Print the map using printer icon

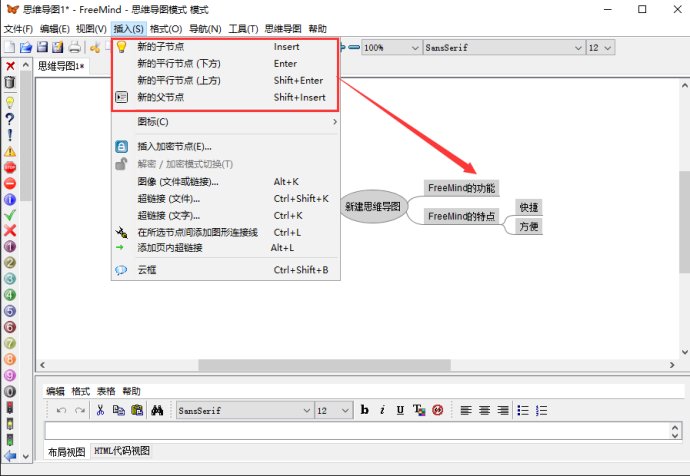coord(74,47)
